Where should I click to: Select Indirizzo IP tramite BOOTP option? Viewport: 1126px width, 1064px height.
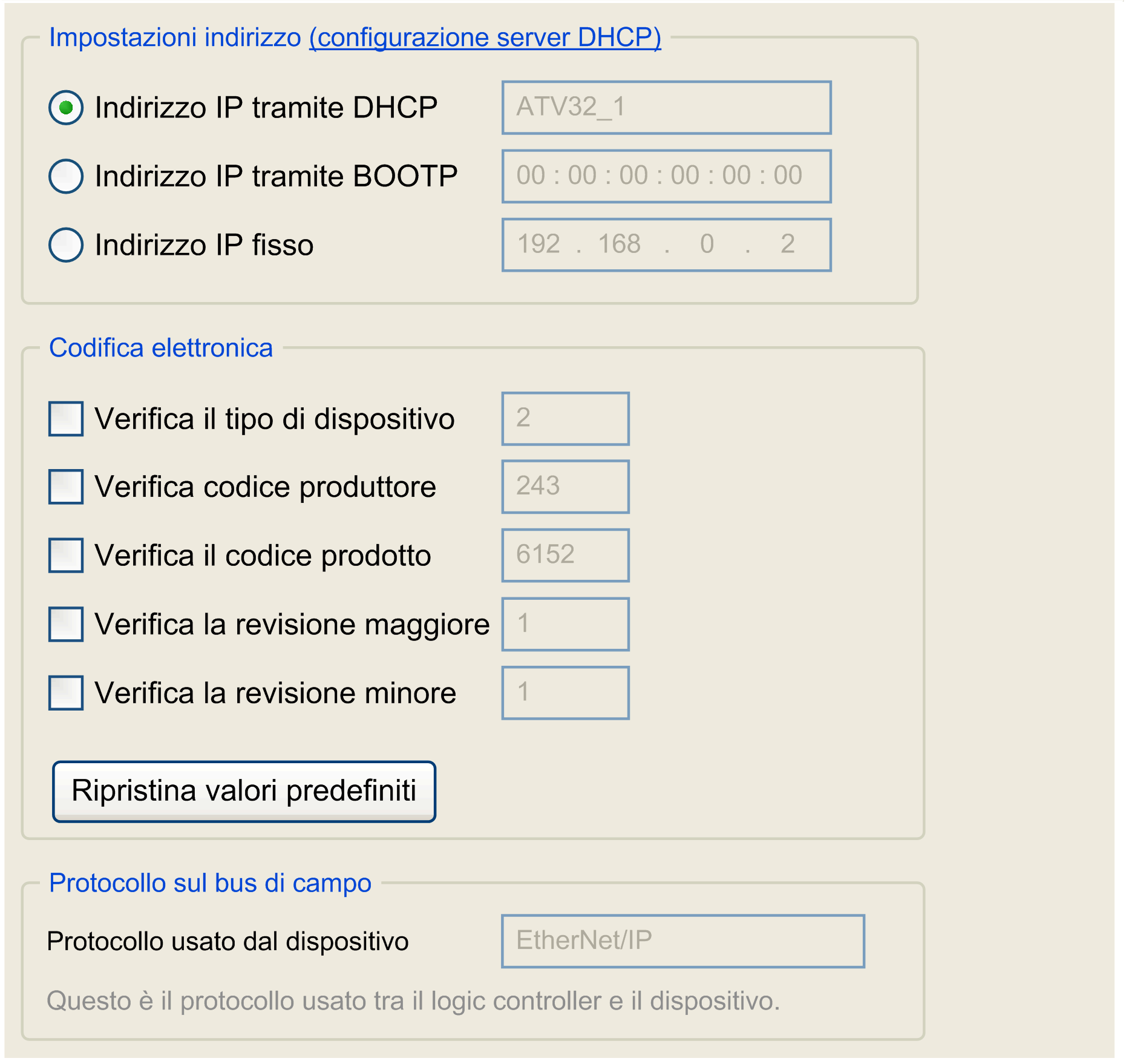[x=66, y=176]
